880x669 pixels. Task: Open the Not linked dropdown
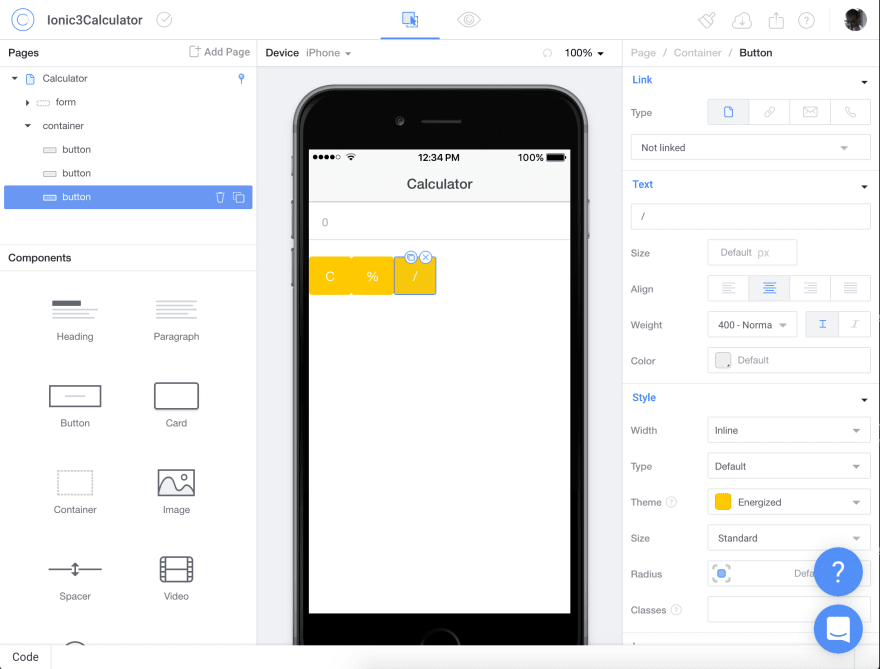click(x=750, y=148)
